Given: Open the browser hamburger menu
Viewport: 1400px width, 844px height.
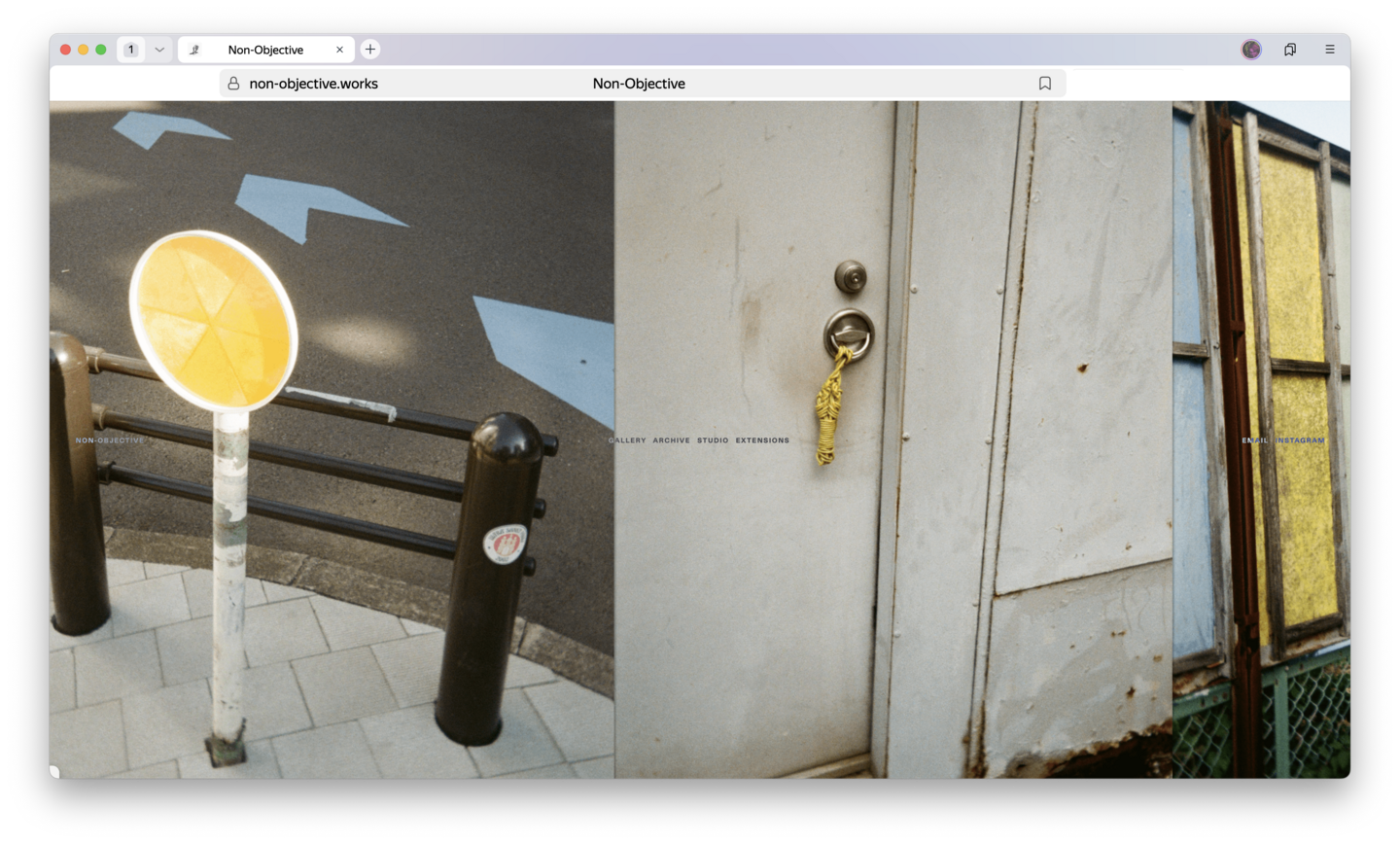Looking at the screenshot, I should point(1329,50).
